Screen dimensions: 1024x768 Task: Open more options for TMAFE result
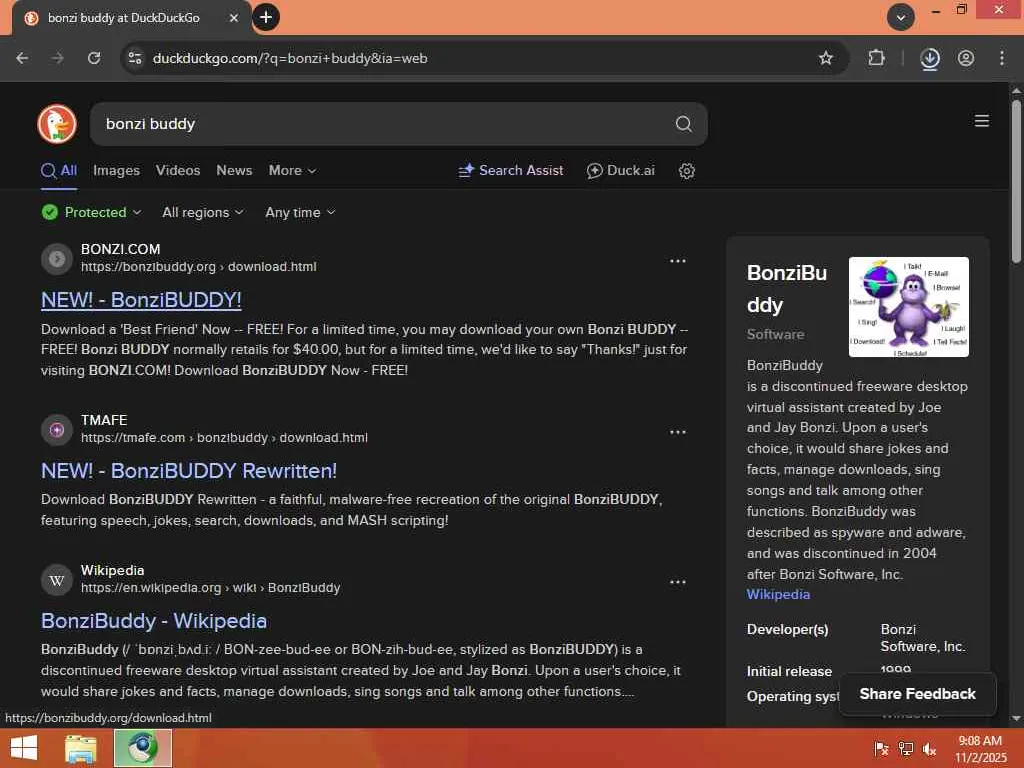pyautogui.click(x=678, y=432)
